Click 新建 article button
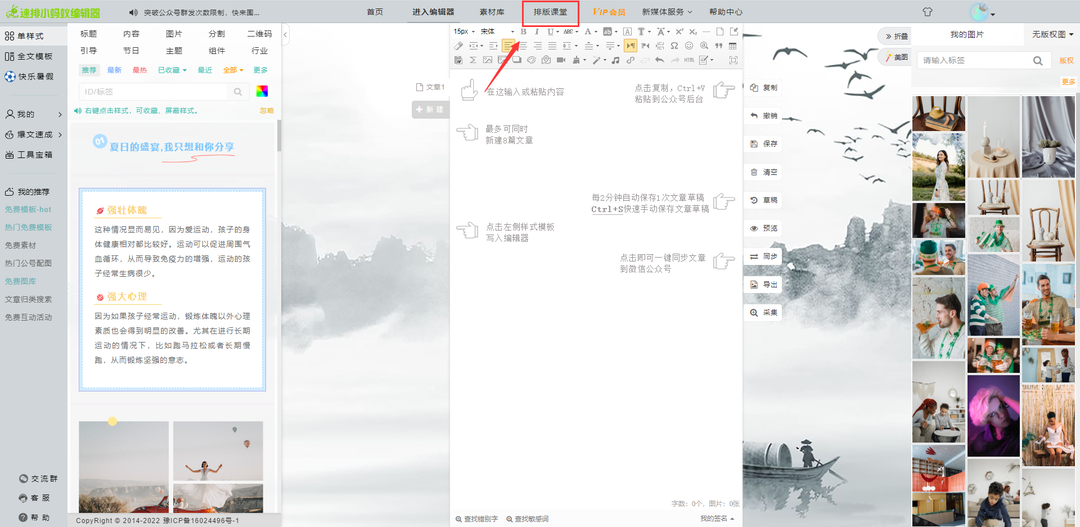This screenshot has width=1080, height=527. pos(430,110)
